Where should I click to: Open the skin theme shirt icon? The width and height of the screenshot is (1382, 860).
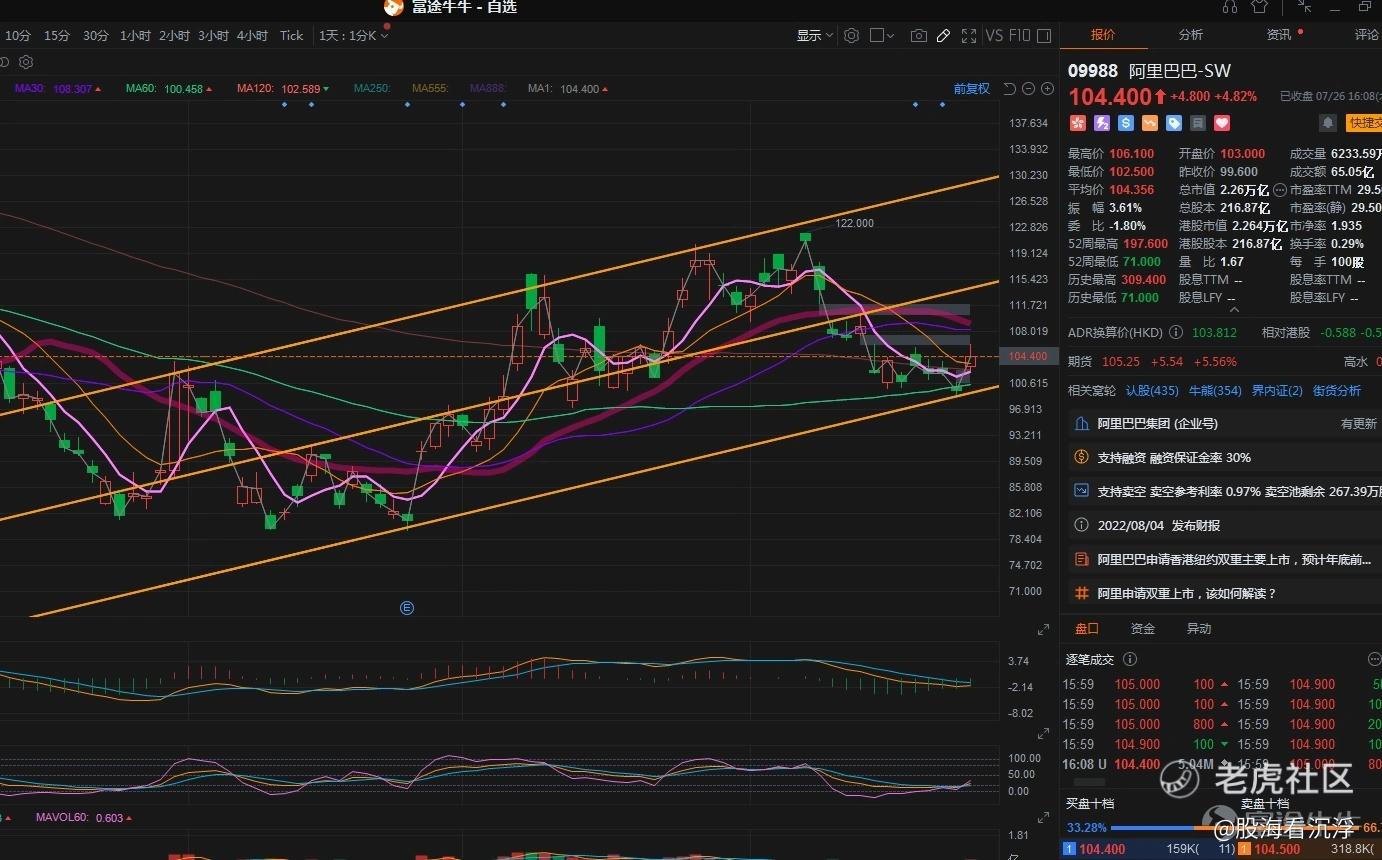pos(1260,6)
